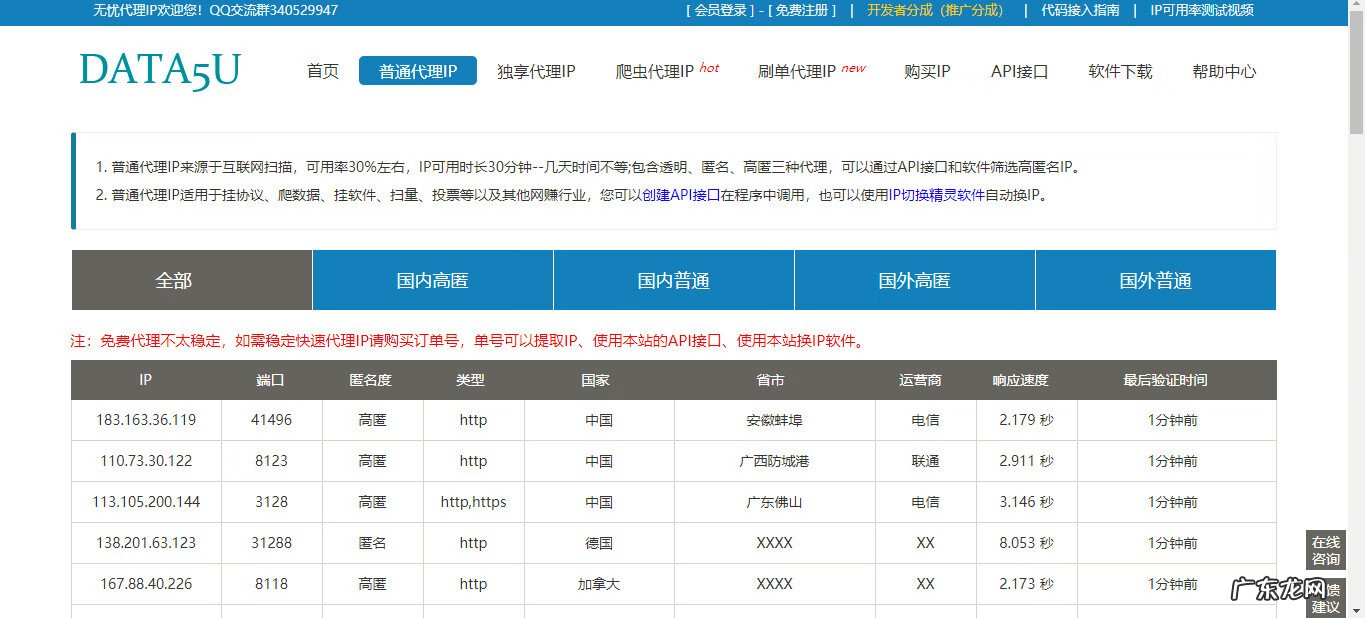Viewport: 1365px width, 618px height.
Task: Switch to the 国内高匿 filter tab
Action: [x=432, y=280]
